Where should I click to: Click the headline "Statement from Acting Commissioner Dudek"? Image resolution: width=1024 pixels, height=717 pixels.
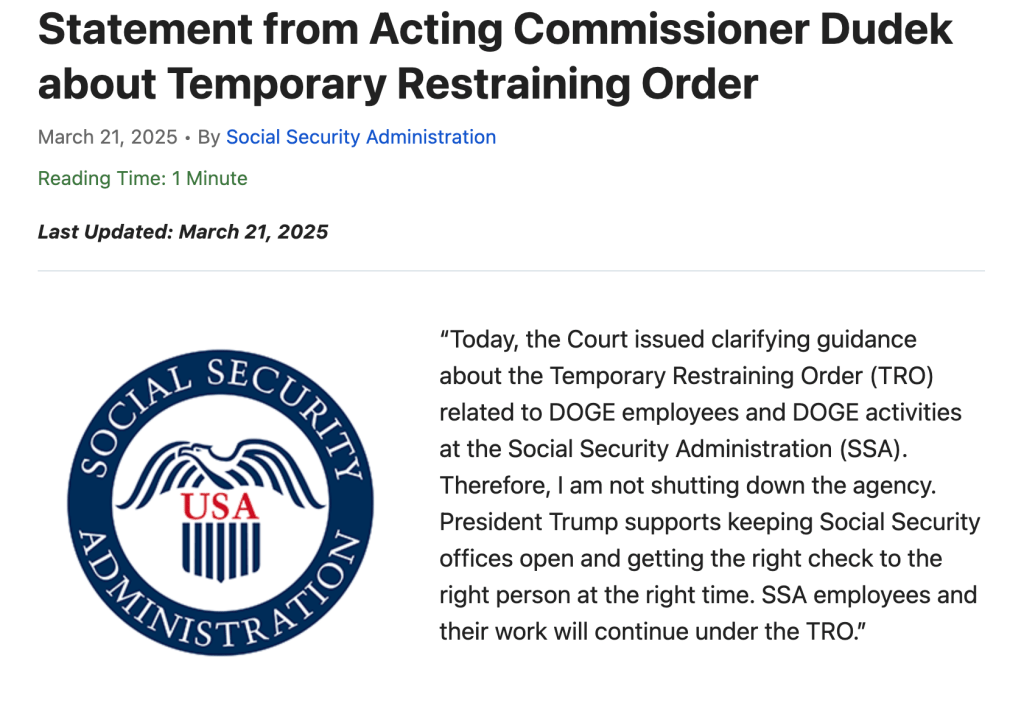495,32
